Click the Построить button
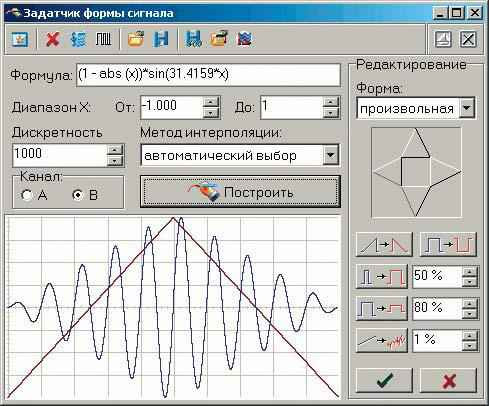 (240, 192)
